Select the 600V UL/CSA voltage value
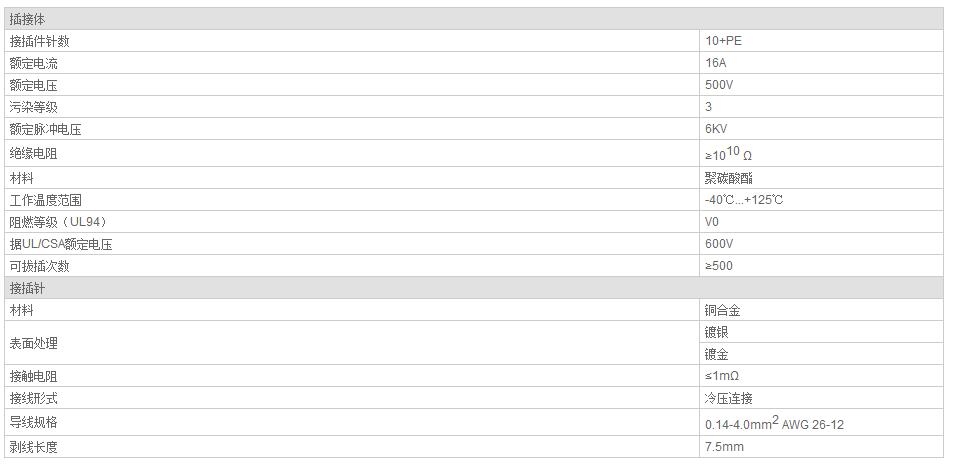 click(x=719, y=244)
